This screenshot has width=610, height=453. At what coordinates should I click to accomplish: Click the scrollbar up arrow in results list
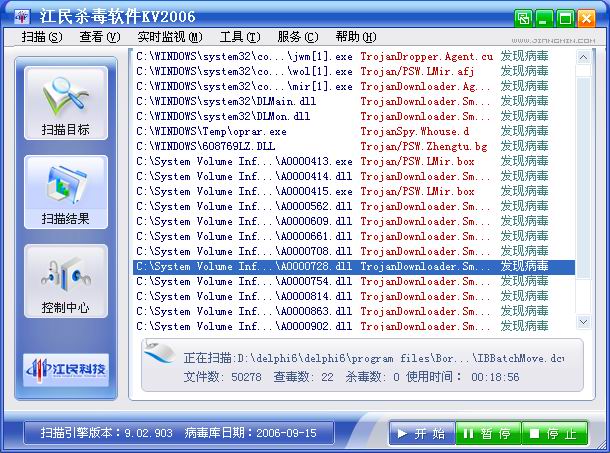click(x=583, y=57)
